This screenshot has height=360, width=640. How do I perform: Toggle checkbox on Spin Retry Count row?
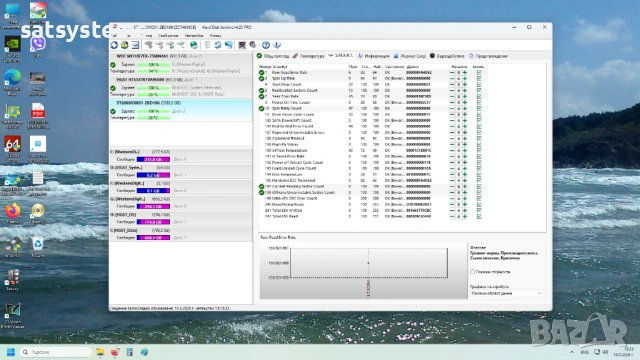coord(479,108)
